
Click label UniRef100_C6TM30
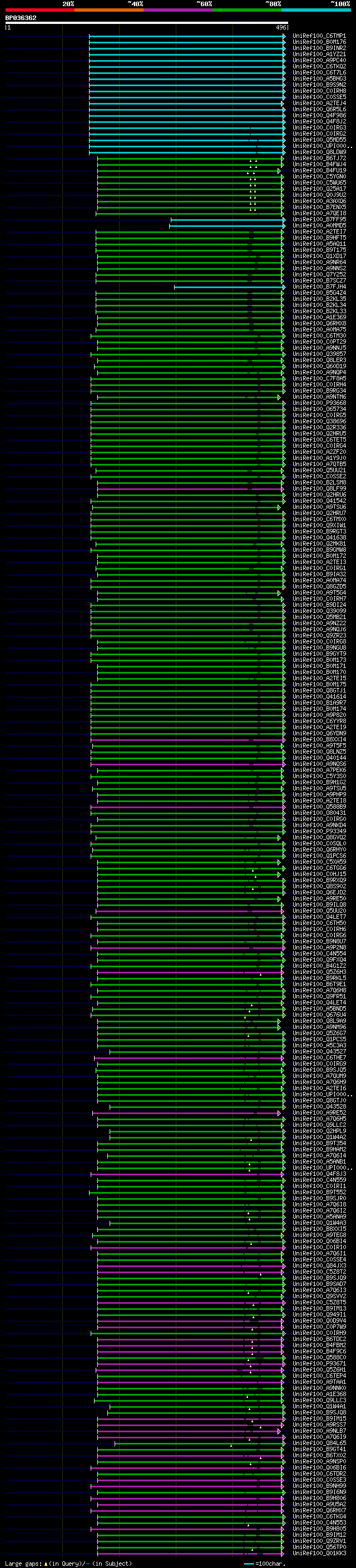pyautogui.click(x=319, y=335)
